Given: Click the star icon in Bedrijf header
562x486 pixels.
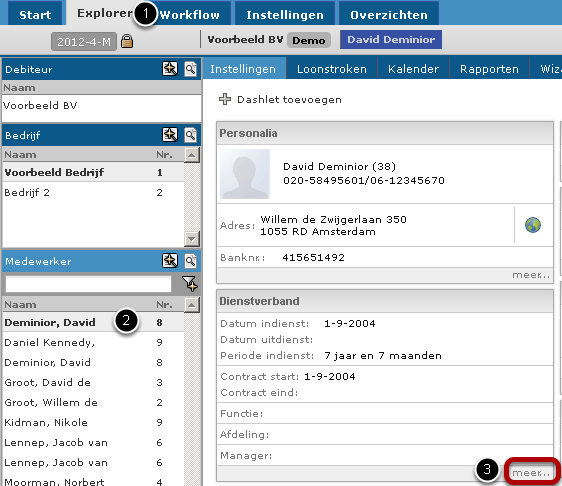Looking at the screenshot, I should pos(170,135).
